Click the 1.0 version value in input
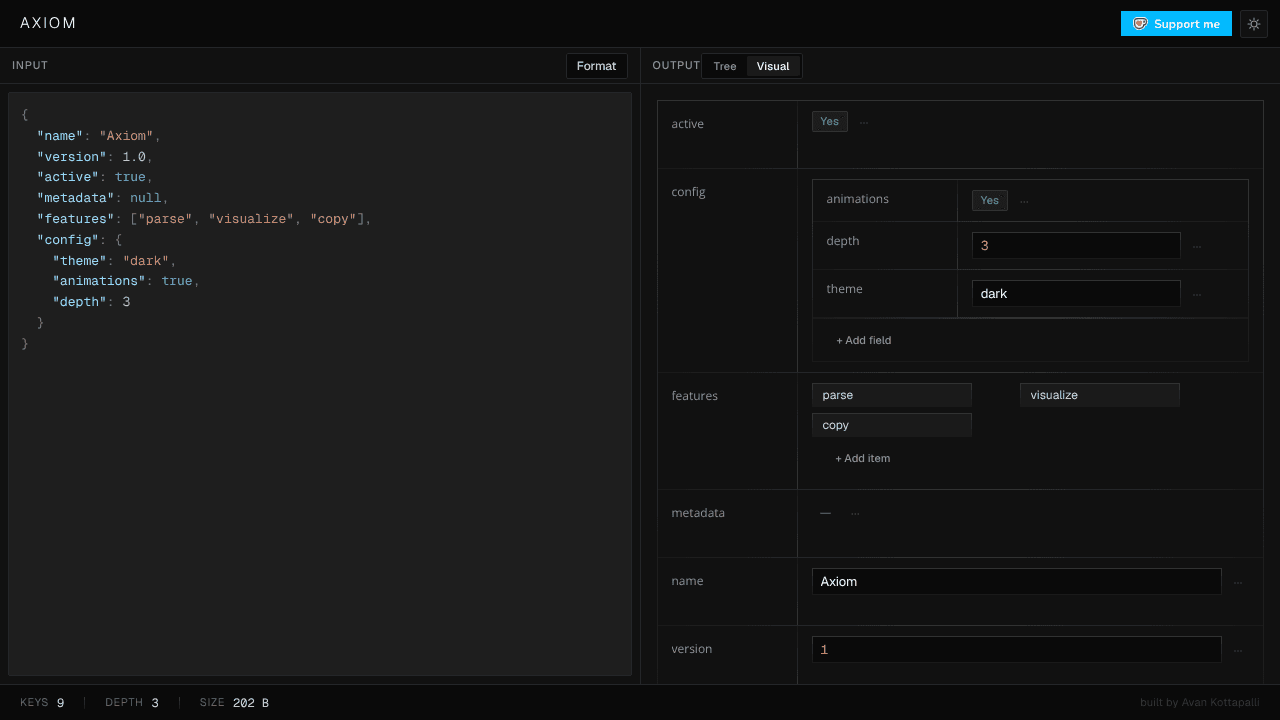This screenshot has width=1280, height=720. point(134,157)
